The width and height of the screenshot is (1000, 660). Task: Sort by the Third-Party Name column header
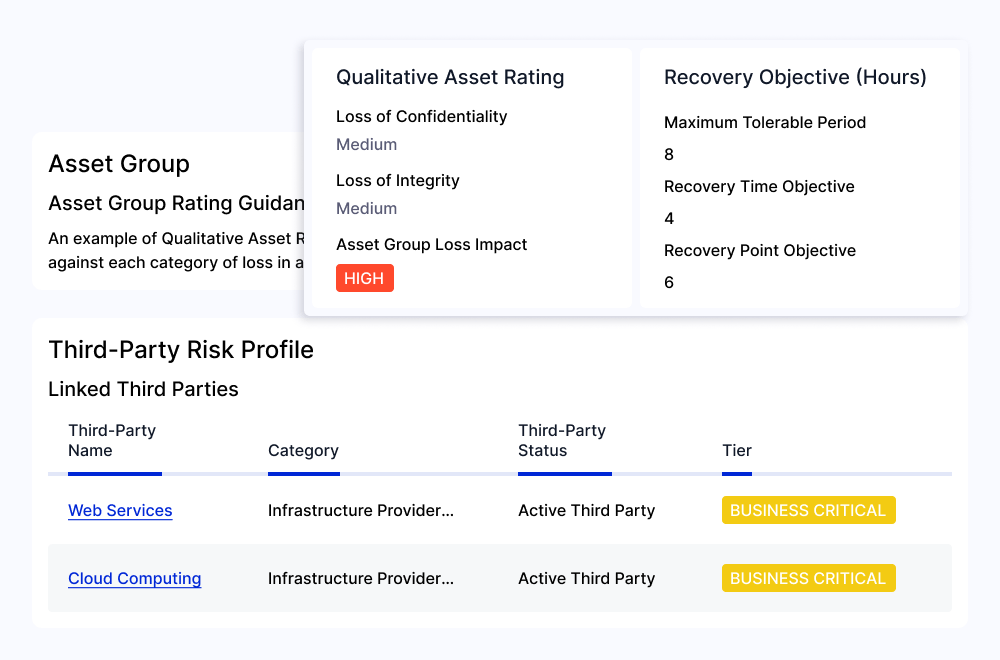tap(112, 441)
